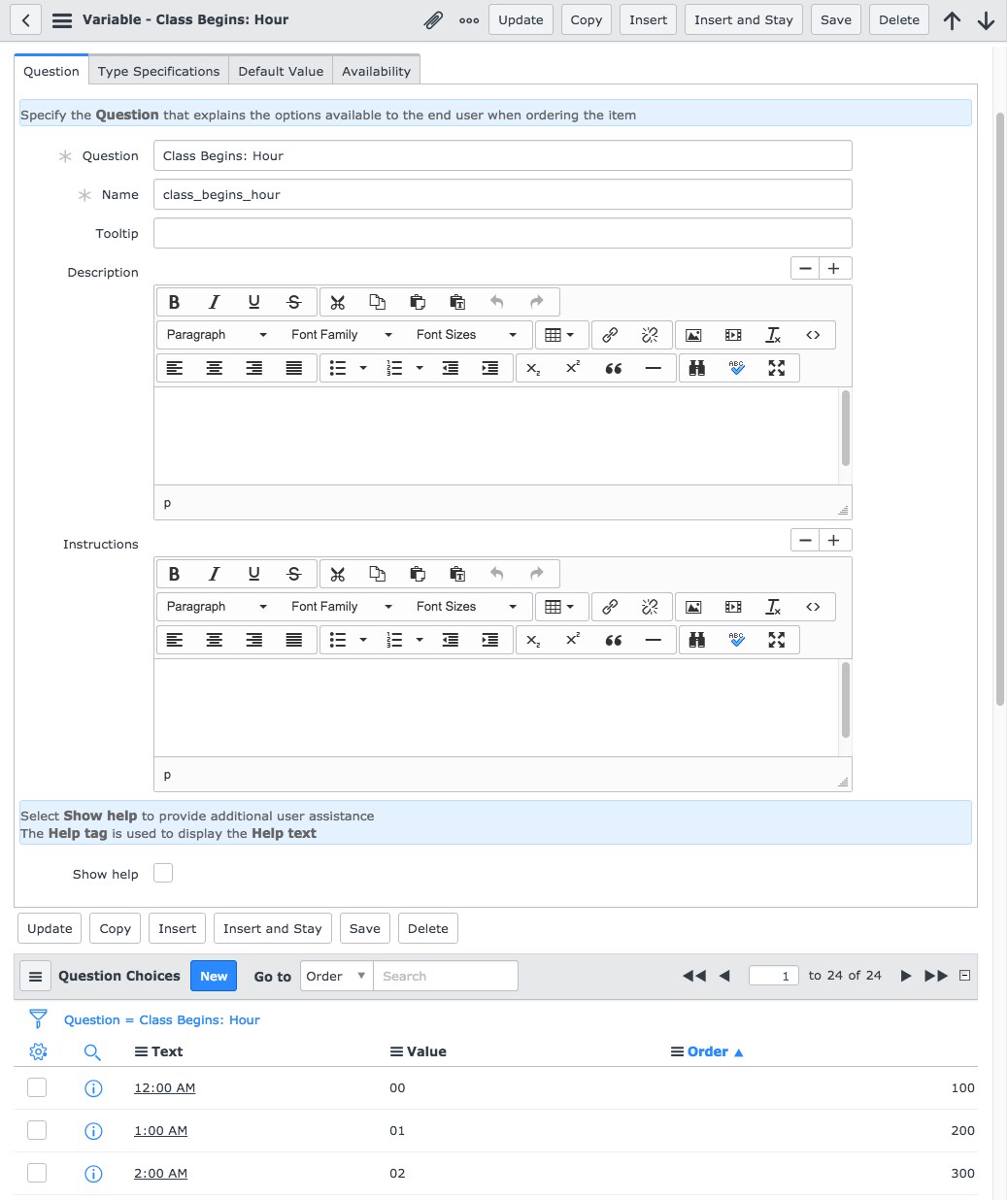Open more options ellipsis in header
This screenshot has height=1200, width=1008.
pos(469,20)
